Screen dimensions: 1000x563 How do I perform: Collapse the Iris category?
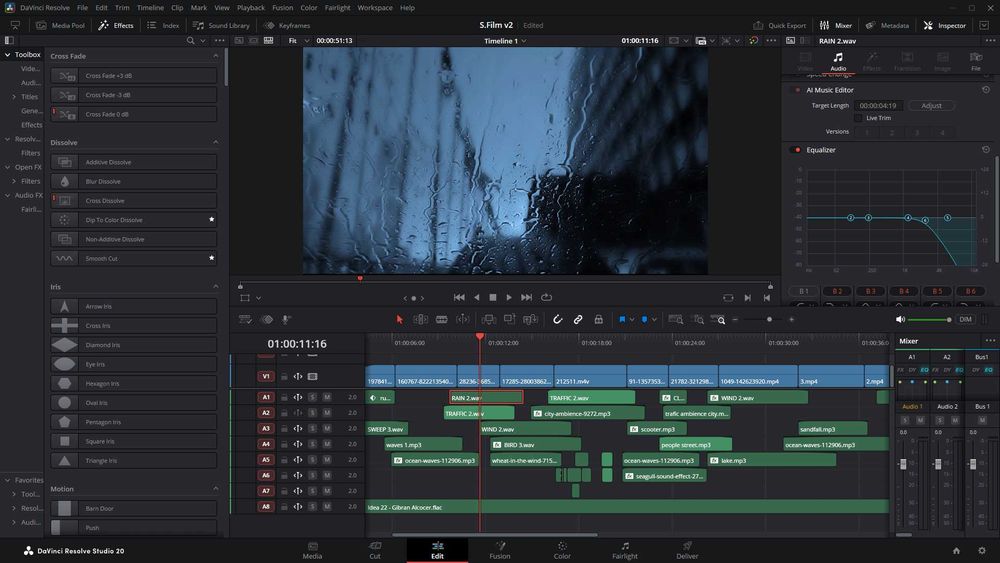[216, 287]
